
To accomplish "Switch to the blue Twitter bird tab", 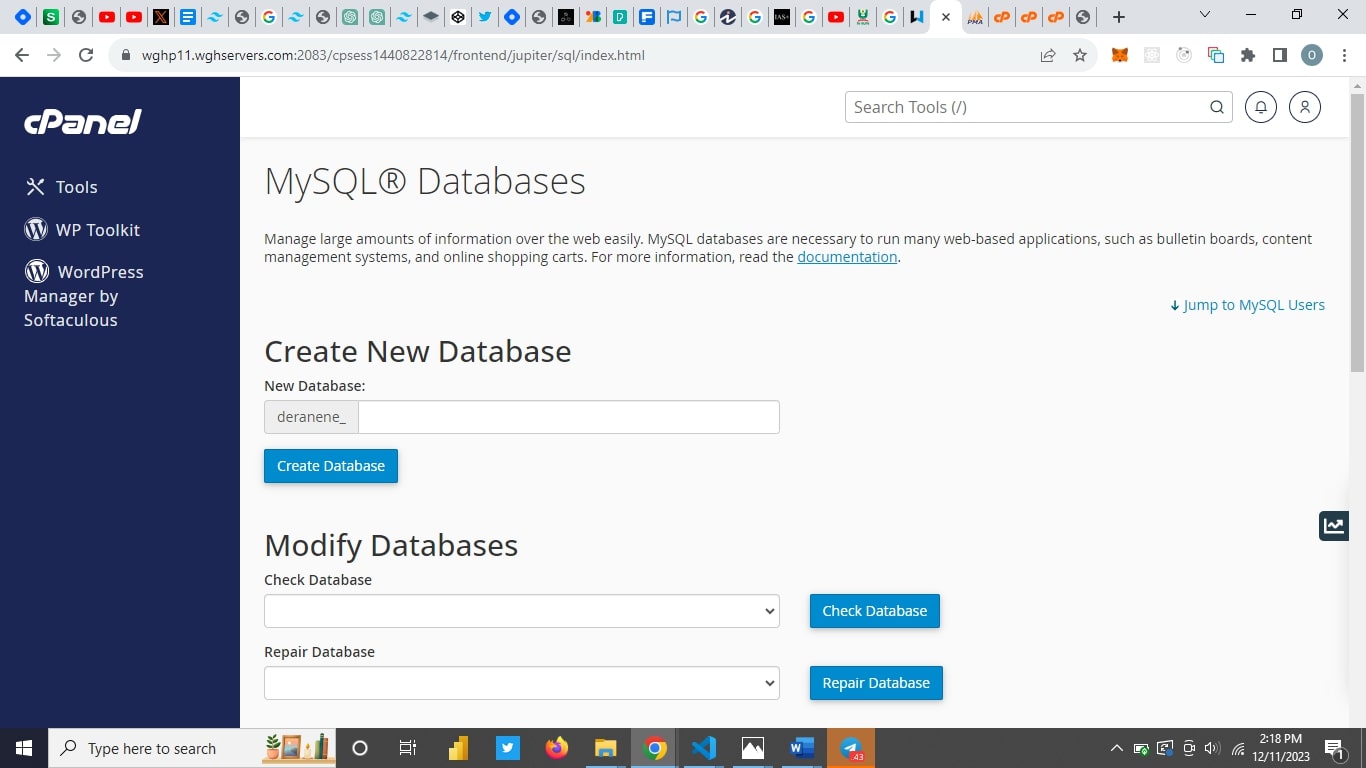I will [485, 17].
